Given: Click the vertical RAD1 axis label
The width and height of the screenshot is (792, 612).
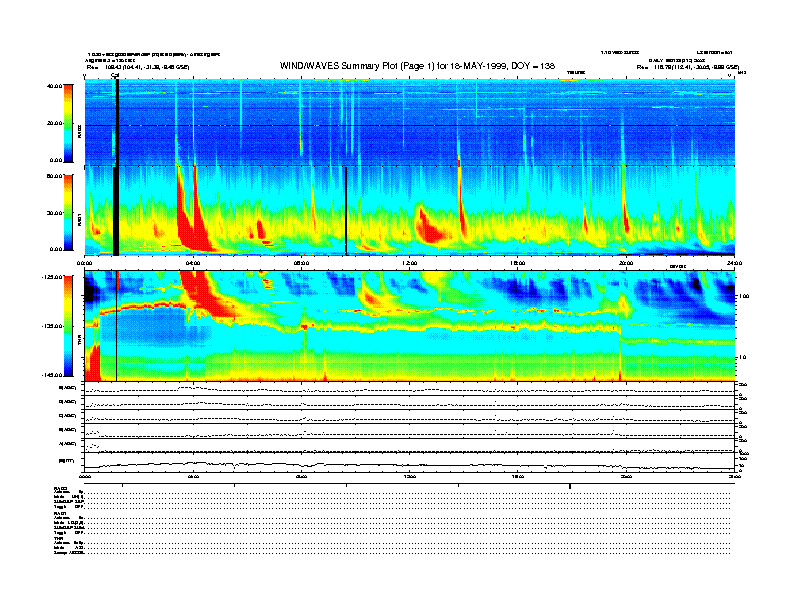Looking at the screenshot, I should point(79,220).
